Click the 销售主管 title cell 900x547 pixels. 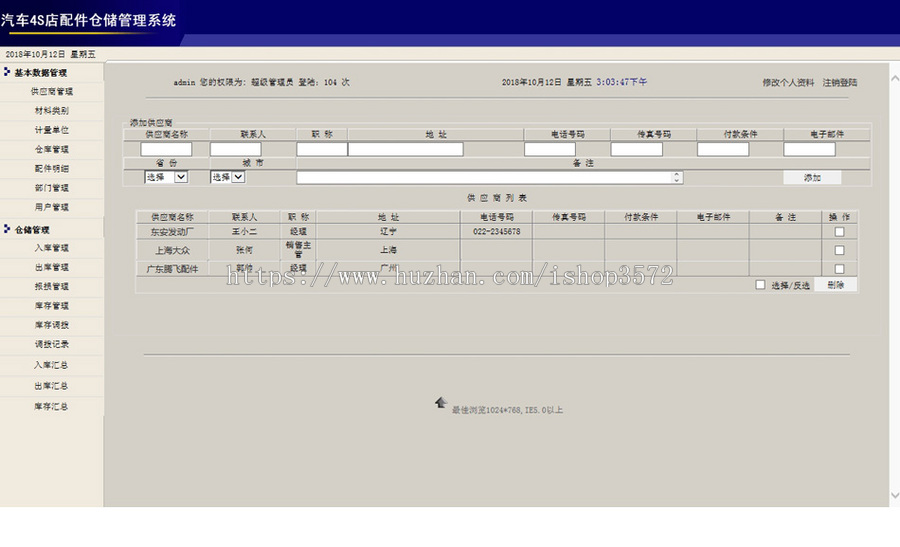pyautogui.click(x=298, y=249)
